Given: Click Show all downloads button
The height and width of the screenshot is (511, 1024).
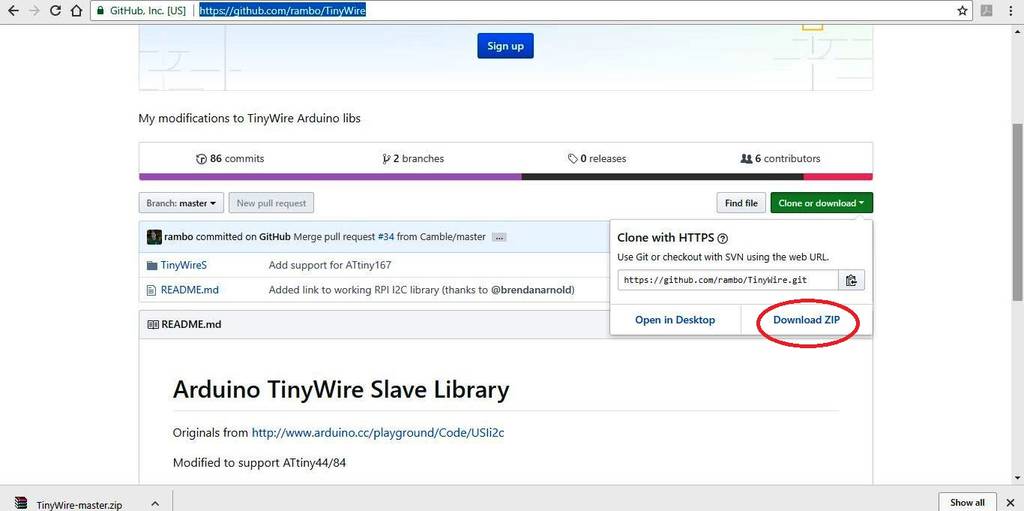Looking at the screenshot, I should tap(967, 502).
